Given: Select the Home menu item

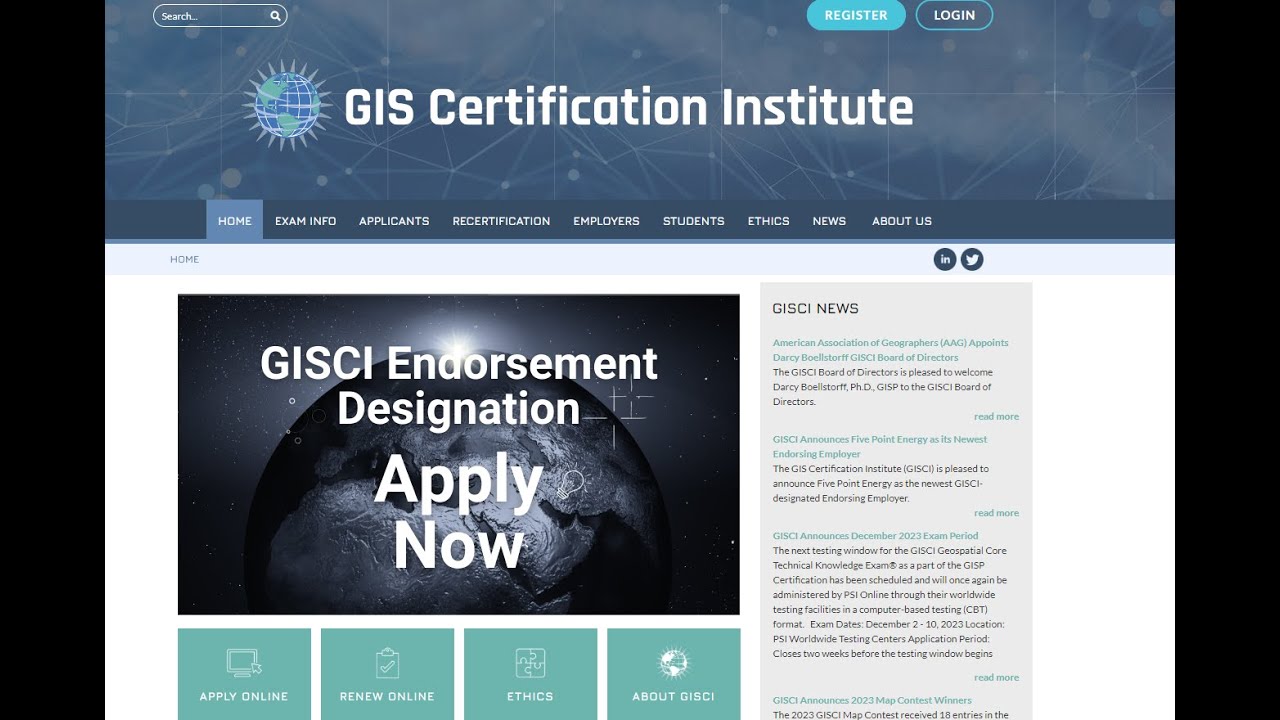Looking at the screenshot, I should point(235,221).
